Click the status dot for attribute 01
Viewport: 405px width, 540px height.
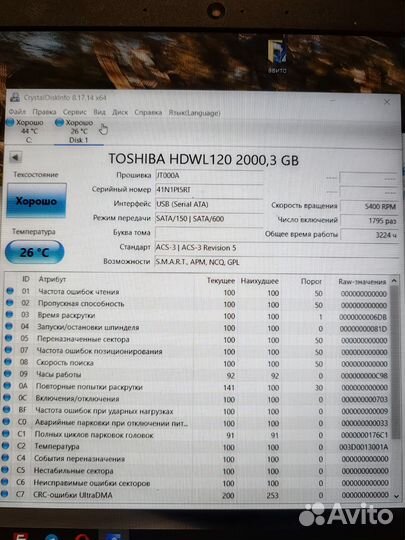click(x=10, y=291)
